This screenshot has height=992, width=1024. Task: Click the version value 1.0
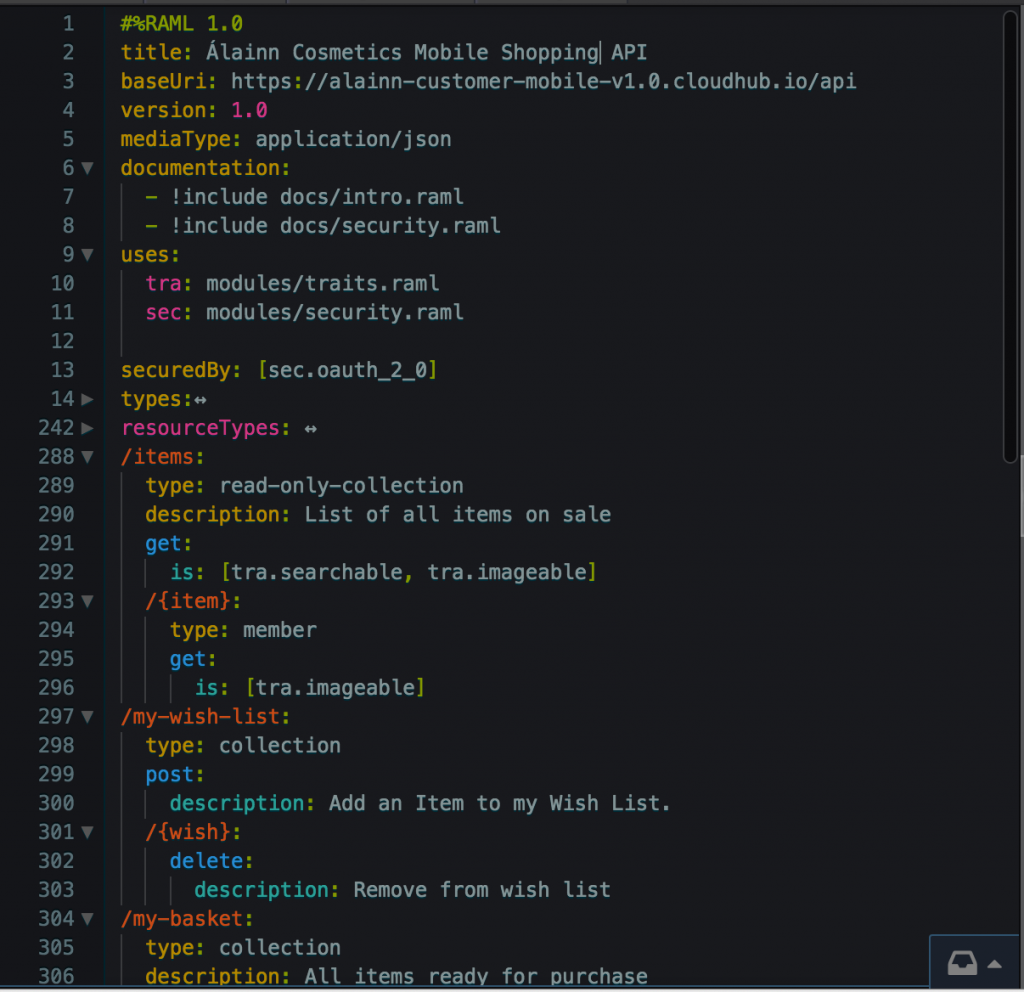pyautogui.click(x=249, y=110)
